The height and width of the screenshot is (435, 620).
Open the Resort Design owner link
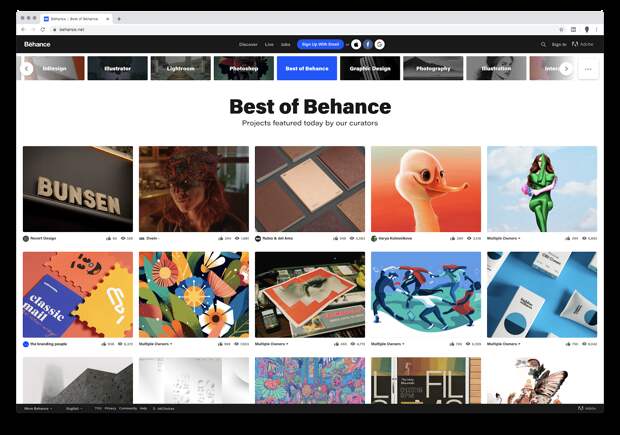[x=43, y=238]
